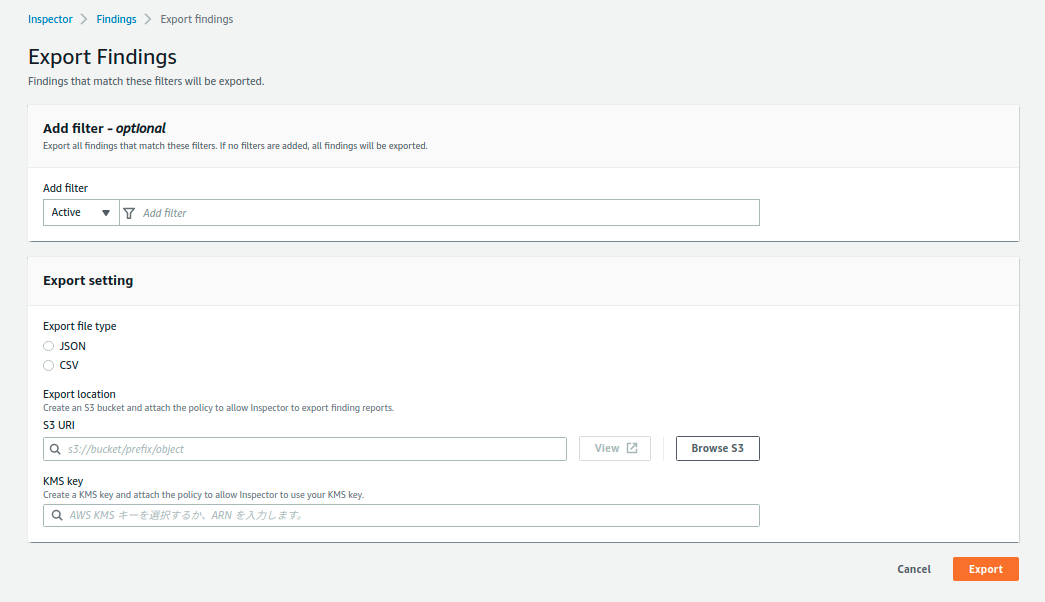Click the breadcrumb chevron after Findings
Viewport: 1045px width, 602px height.
tap(148, 19)
